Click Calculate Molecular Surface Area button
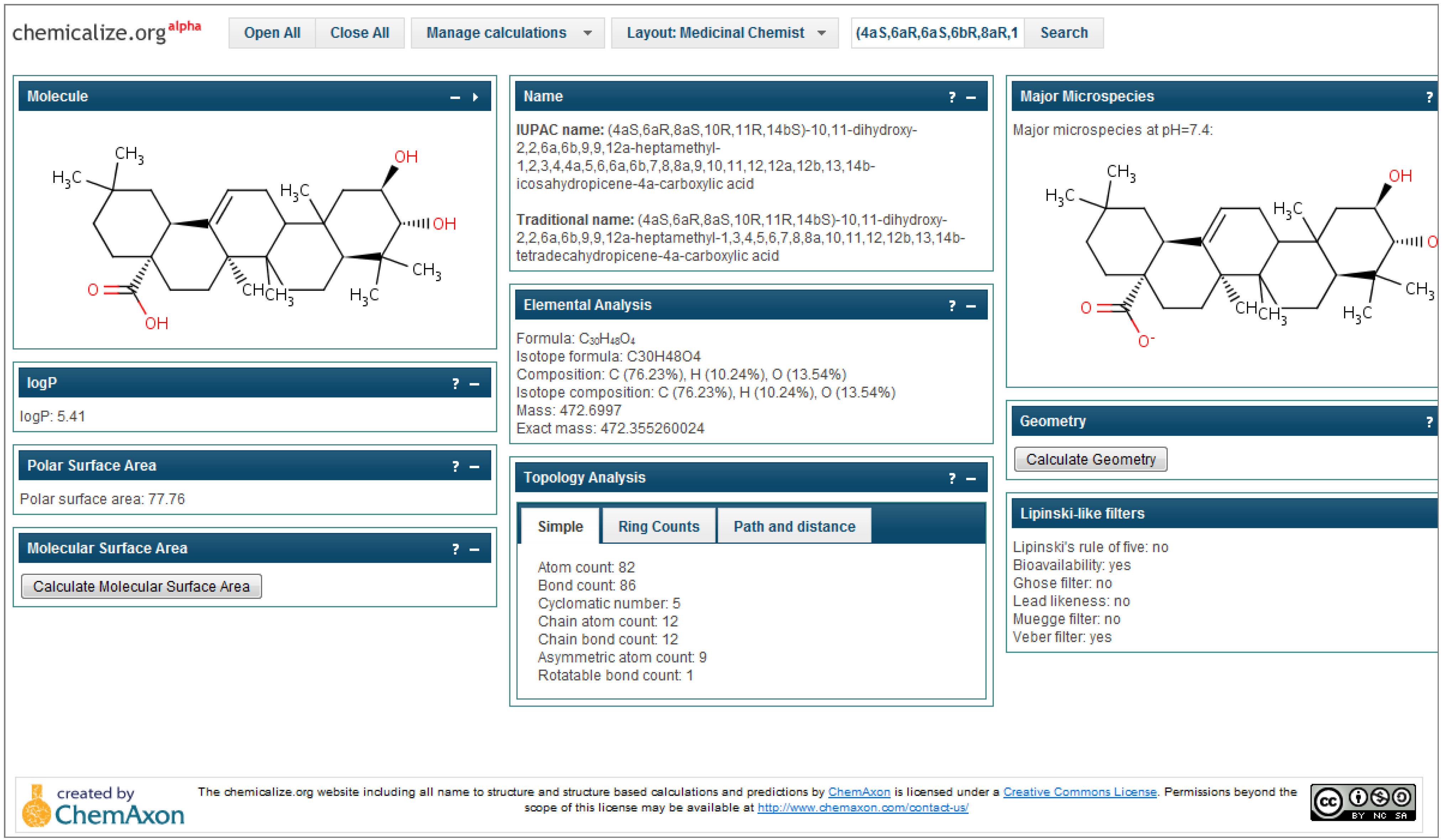This screenshot has width=1442, height=840. tap(141, 586)
